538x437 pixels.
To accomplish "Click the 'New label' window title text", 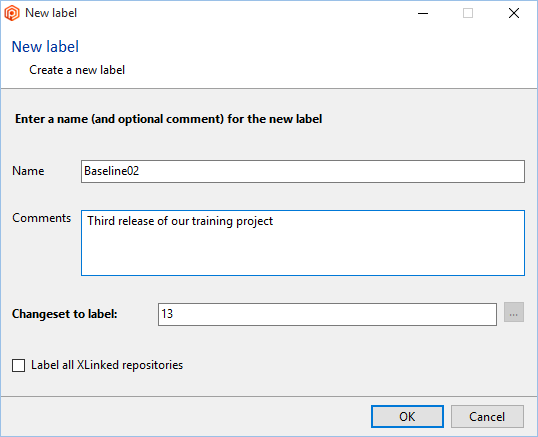I will pos(51,13).
